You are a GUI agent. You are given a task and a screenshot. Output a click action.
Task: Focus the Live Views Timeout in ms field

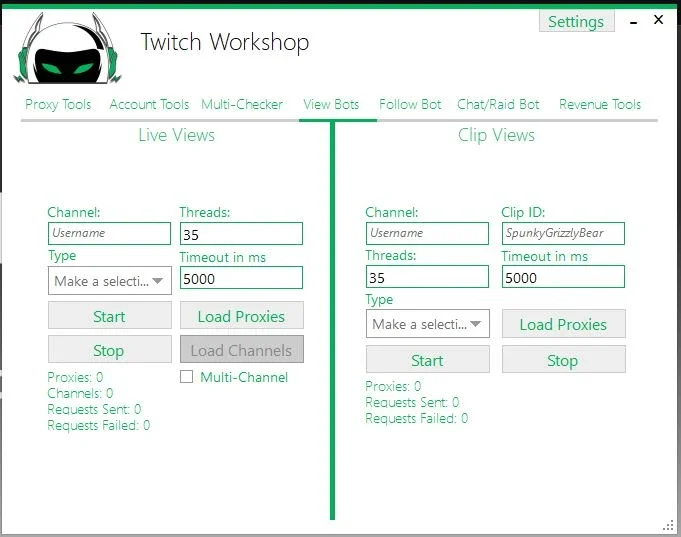click(241, 278)
